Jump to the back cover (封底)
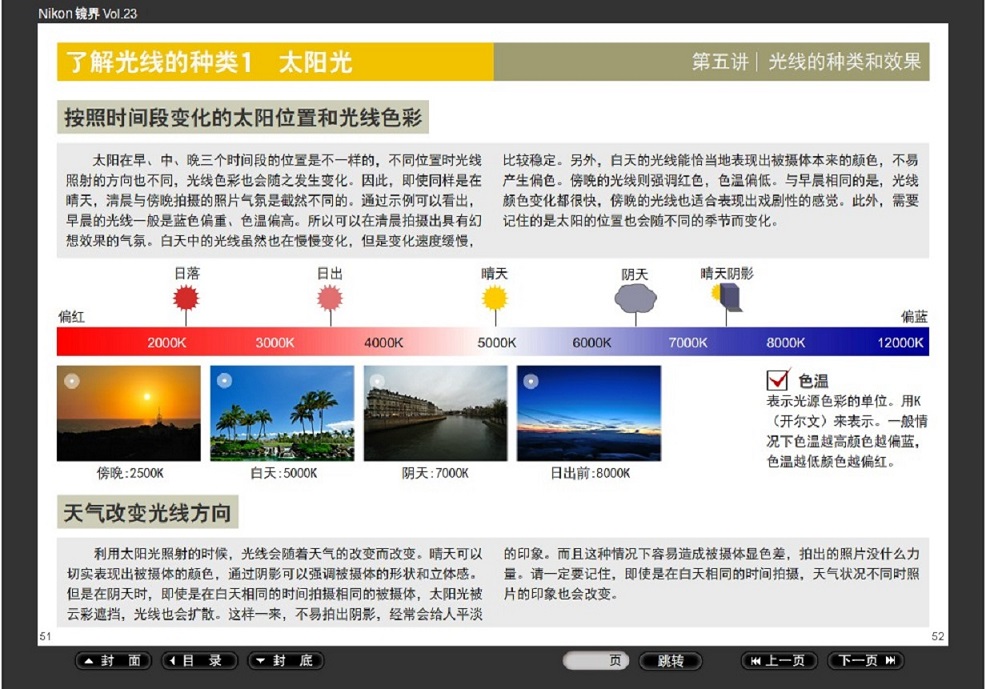Image resolution: width=986 pixels, height=689 pixels. click(286, 661)
